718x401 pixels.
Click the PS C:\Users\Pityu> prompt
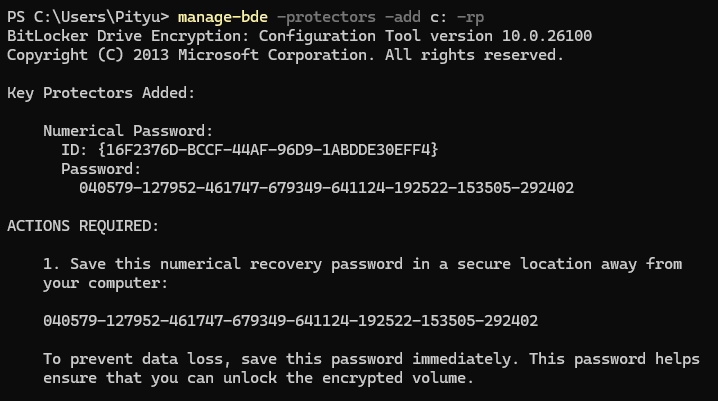pyautogui.click(x=88, y=17)
